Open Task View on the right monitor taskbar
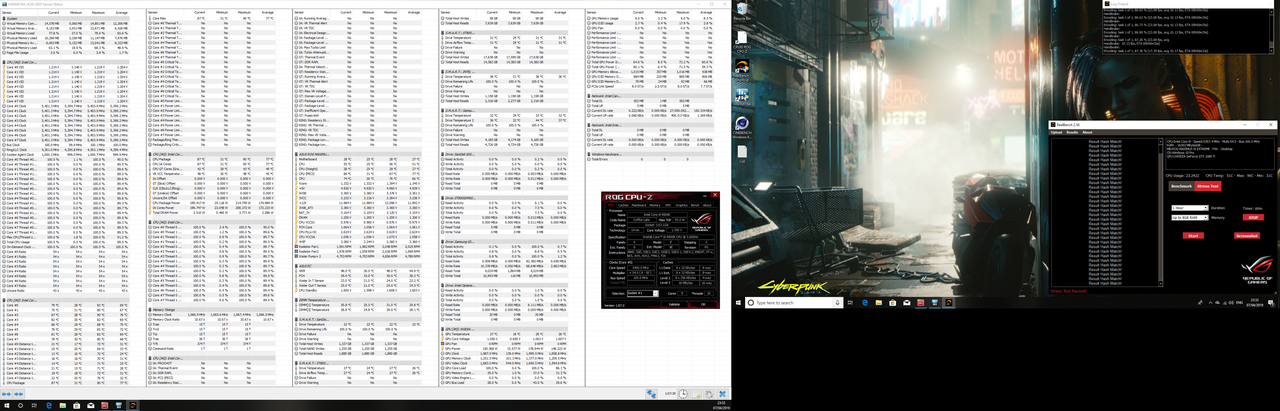The height and width of the screenshot is (411, 1280). pos(850,302)
